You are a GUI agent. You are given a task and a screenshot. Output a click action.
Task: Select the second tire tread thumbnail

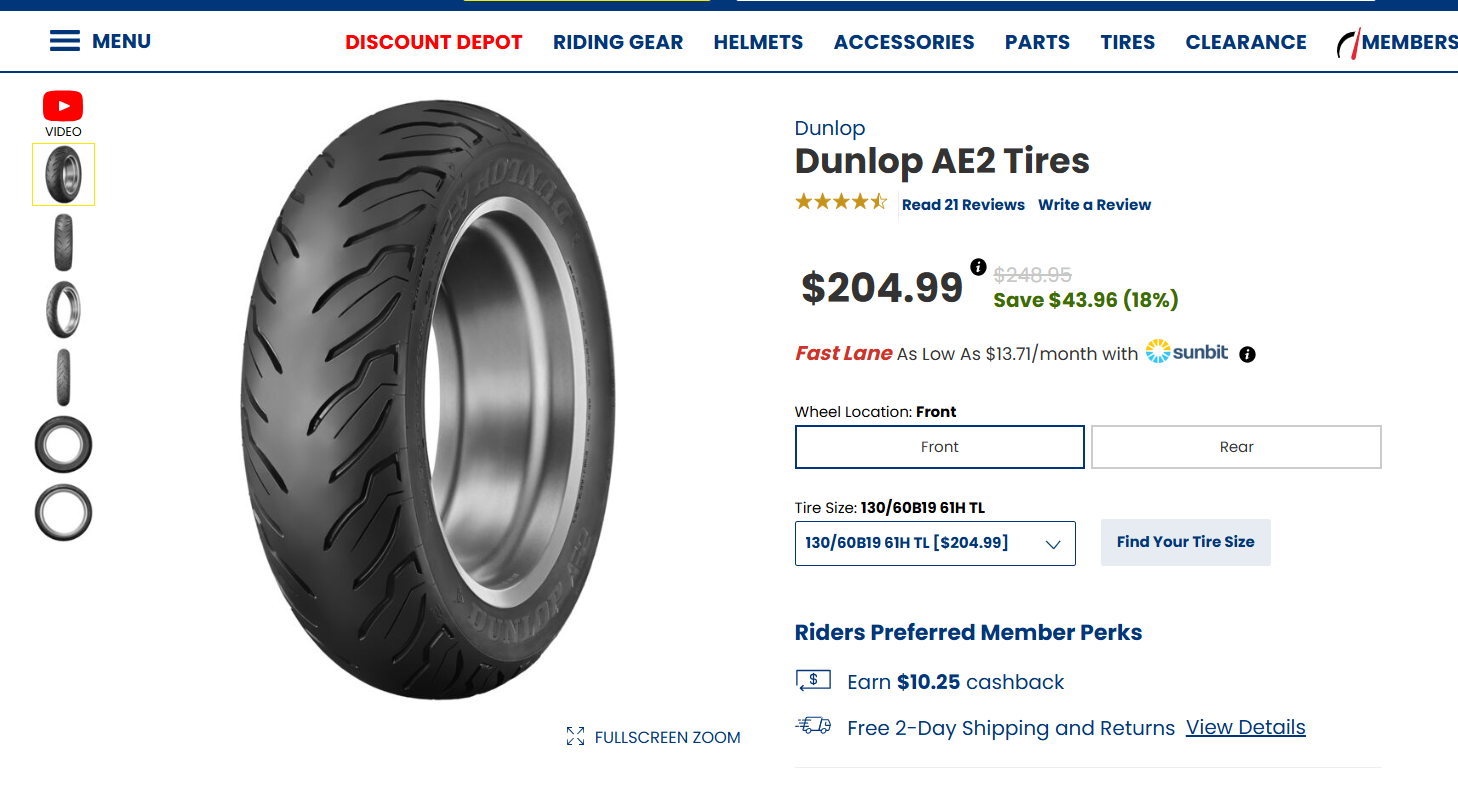[x=64, y=242]
